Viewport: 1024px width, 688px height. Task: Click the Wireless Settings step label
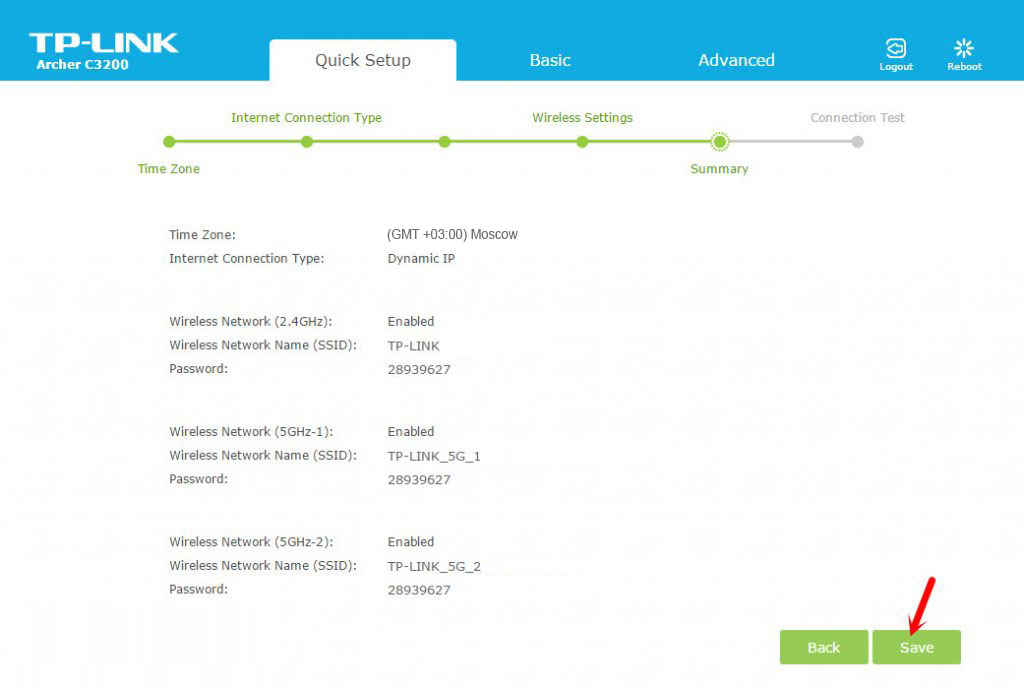[582, 117]
